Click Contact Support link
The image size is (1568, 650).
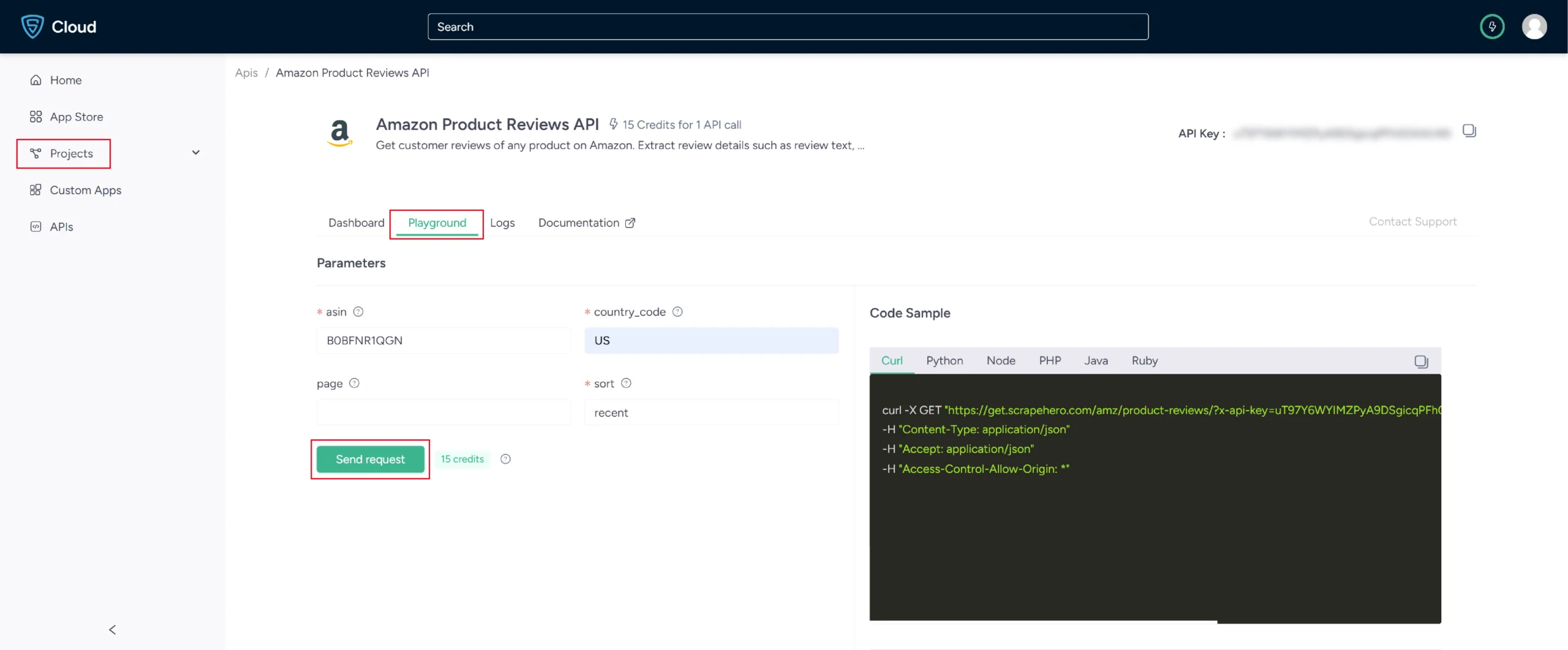point(1412,222)
